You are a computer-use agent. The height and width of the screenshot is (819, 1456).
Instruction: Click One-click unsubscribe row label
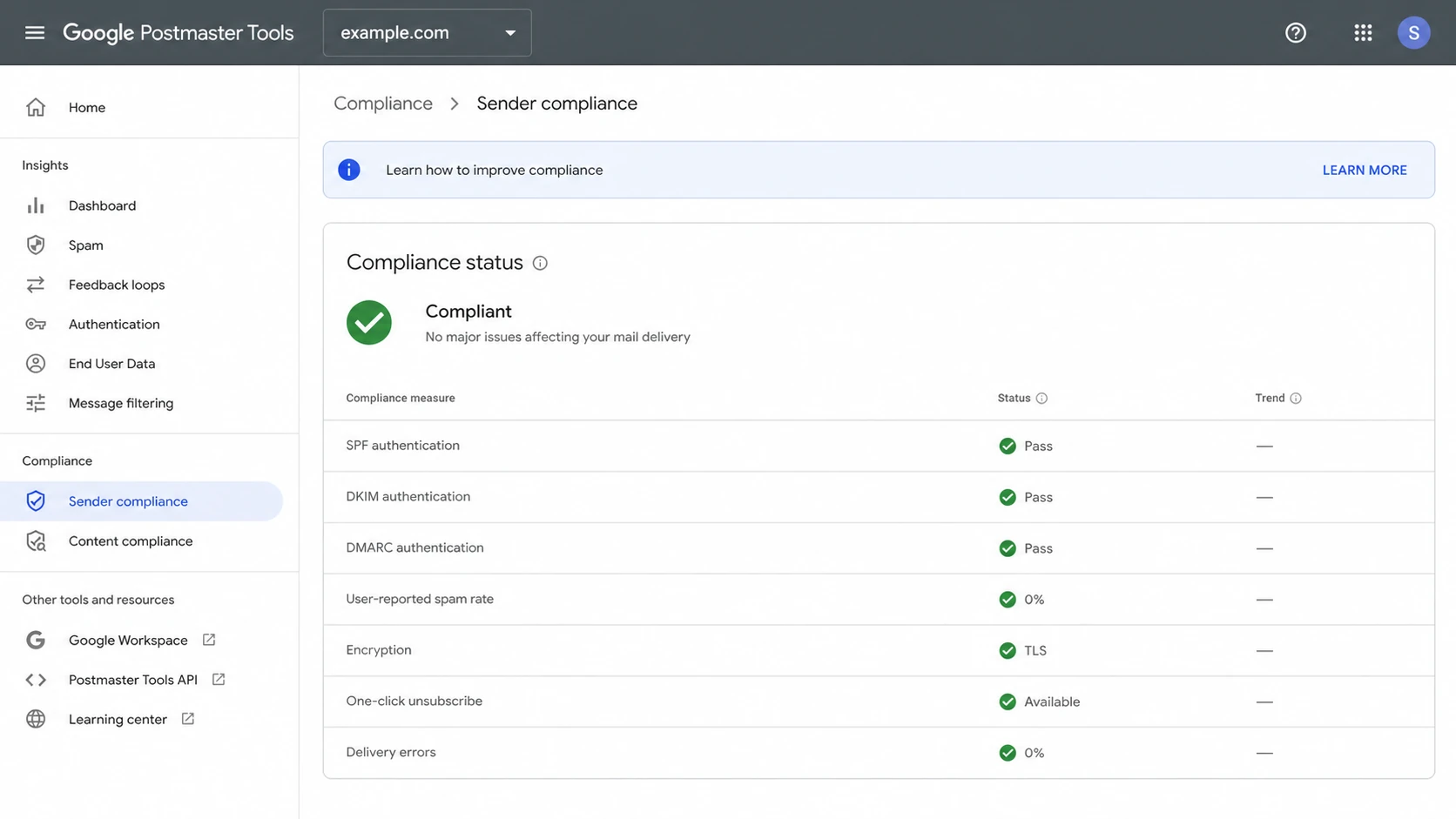click(414, 701)
